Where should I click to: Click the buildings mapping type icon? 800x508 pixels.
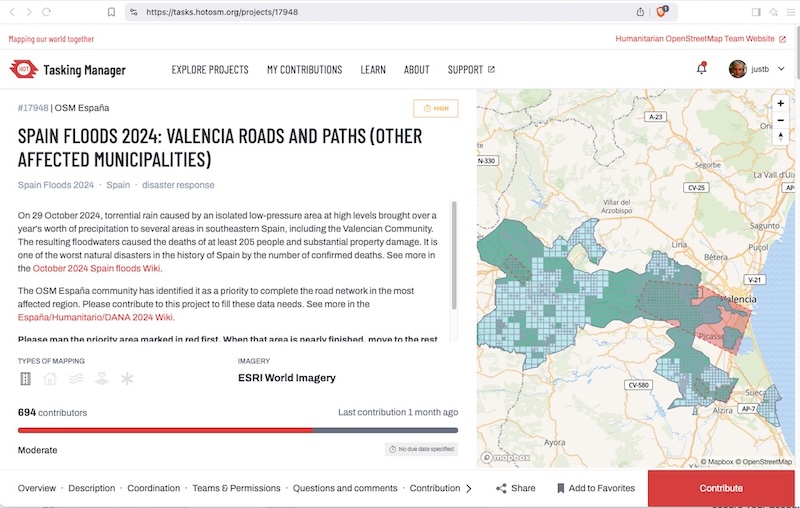(50, 379)
